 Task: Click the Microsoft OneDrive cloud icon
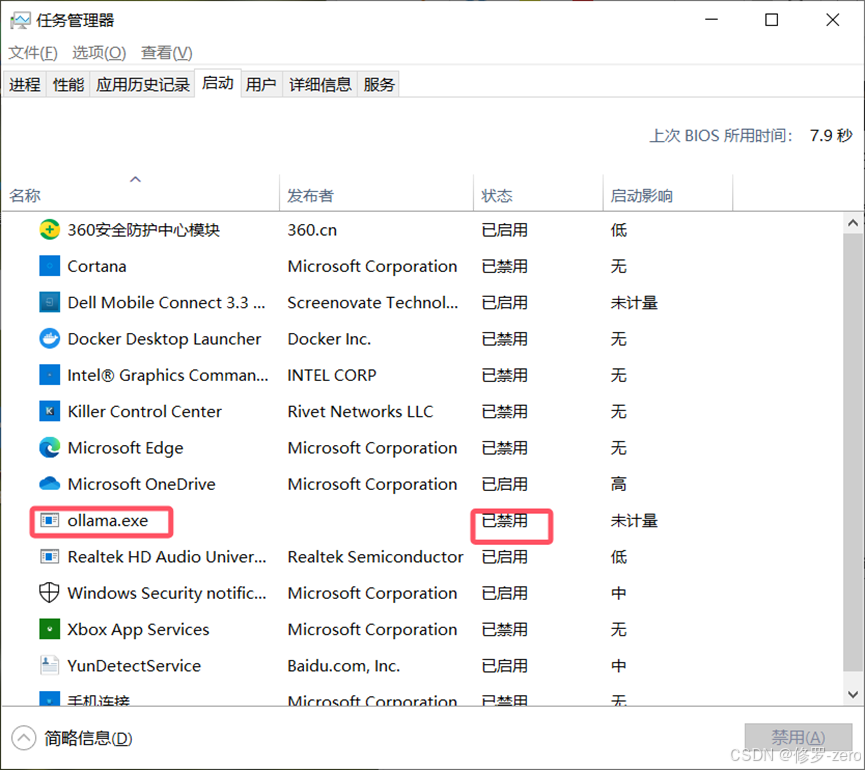click(x=50, y=484)
